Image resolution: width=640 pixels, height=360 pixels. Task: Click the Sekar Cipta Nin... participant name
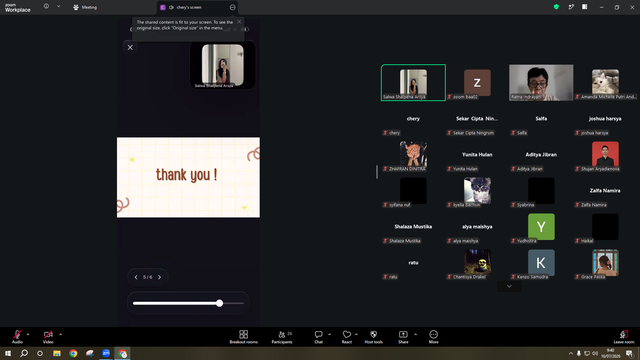tap(477, 118)
